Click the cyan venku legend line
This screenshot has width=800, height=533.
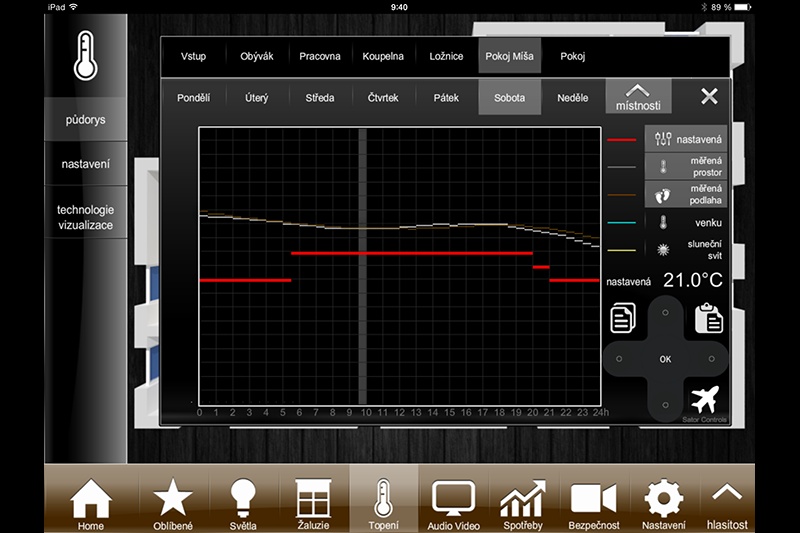point(621,222)
